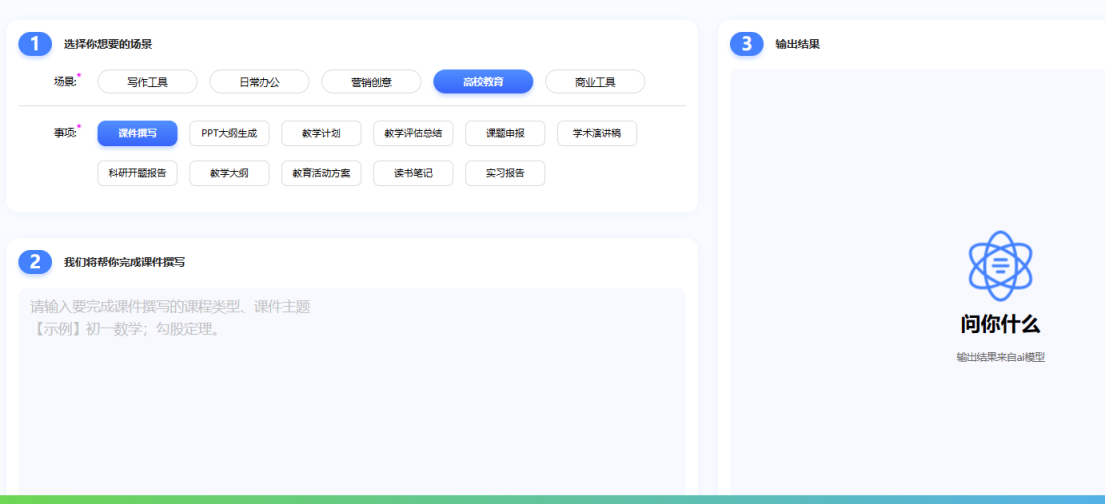Choose the 课题申报 option

click(x=505, y=134)
